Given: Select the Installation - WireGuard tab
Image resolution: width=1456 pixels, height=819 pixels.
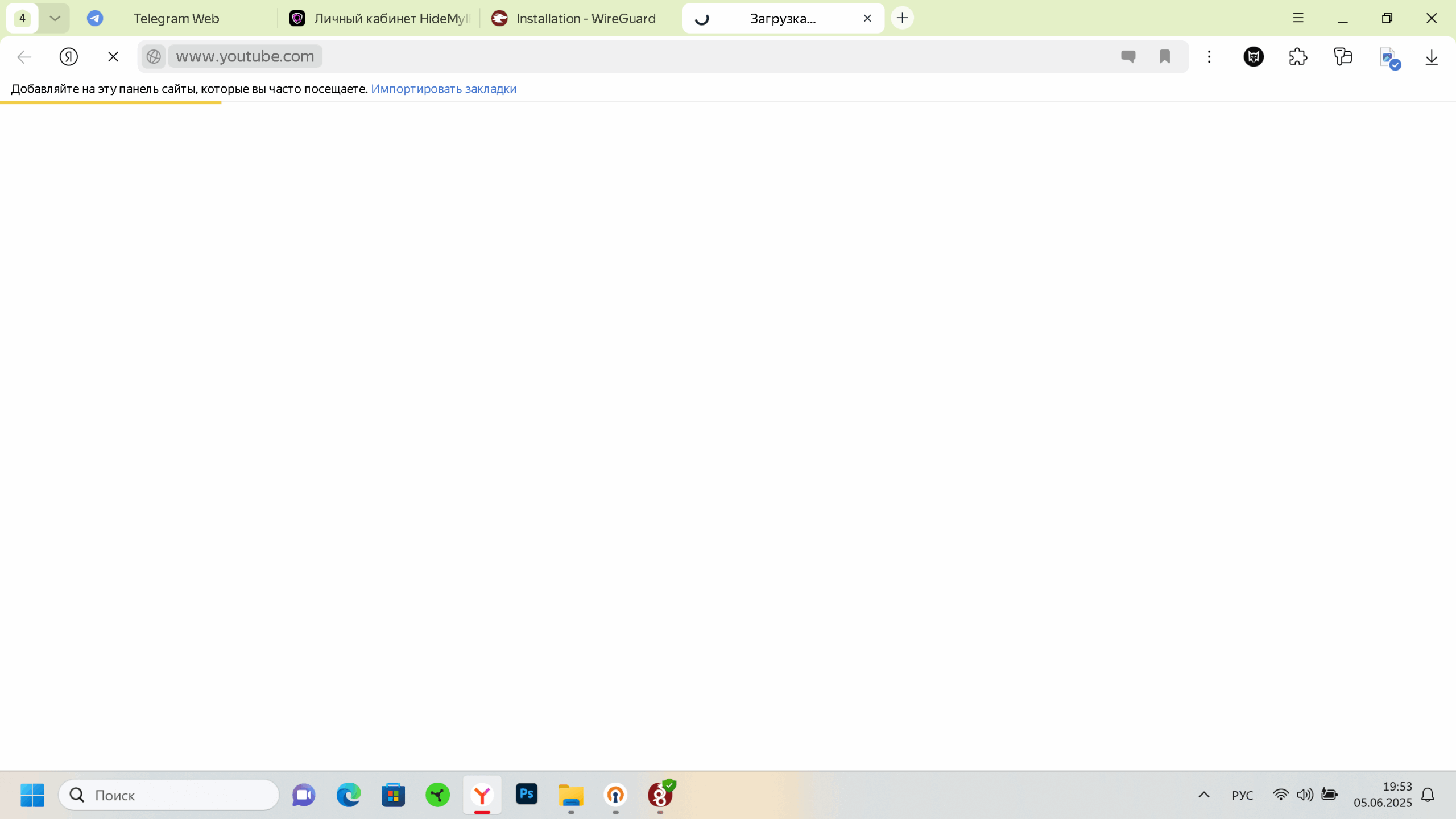Looking at the screenshot, I should pos(585,18).
